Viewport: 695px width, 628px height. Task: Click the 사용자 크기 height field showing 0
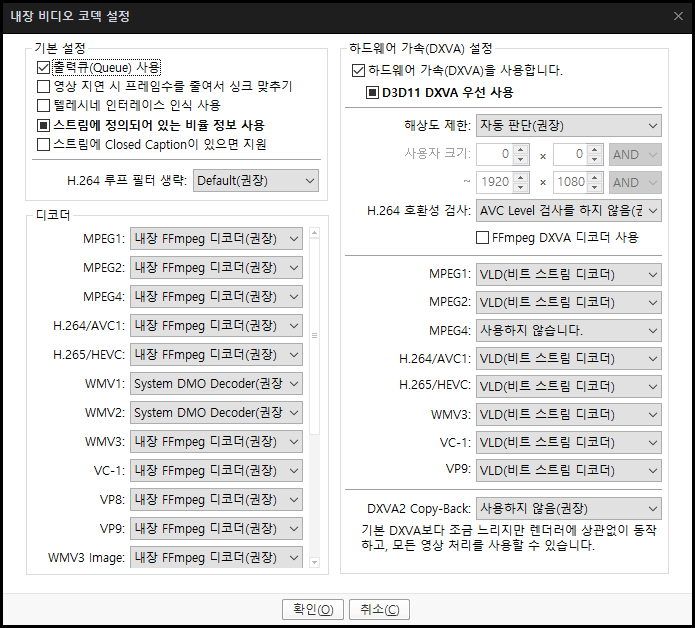coord(570,154)
